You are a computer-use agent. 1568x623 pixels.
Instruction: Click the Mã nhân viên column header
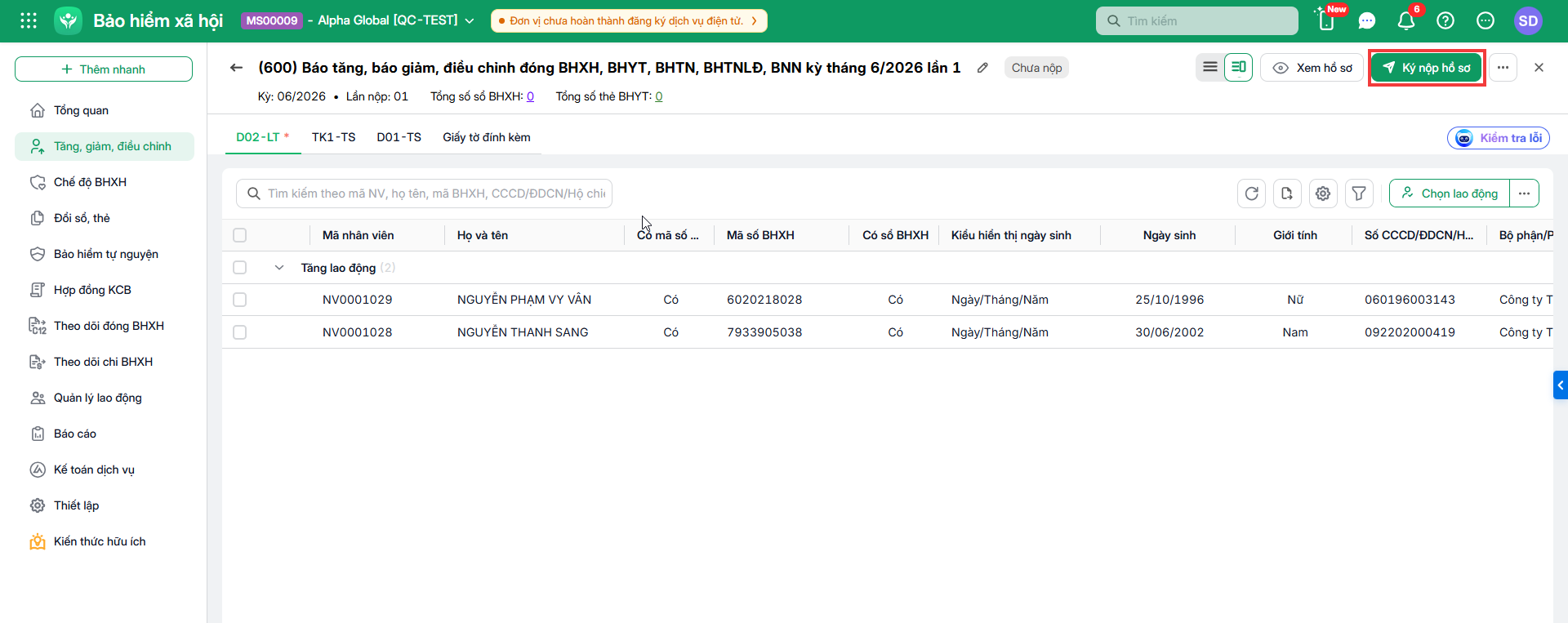pyautogui.click(x=359, y=235)
